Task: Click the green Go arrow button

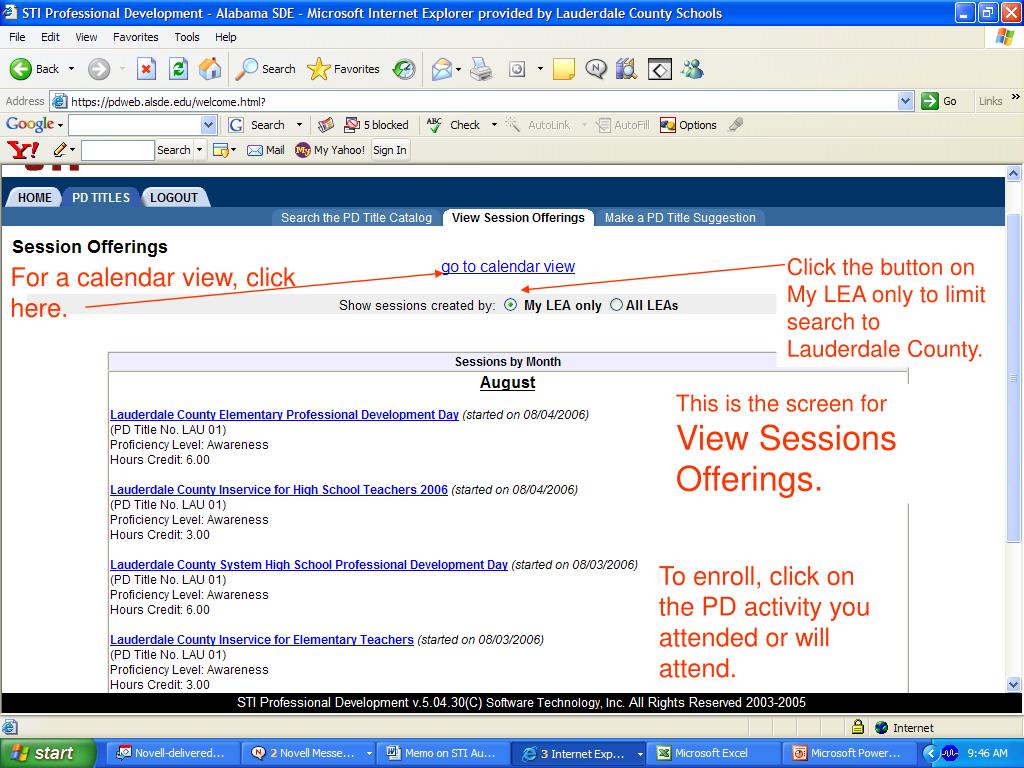Action: [939, 101]
